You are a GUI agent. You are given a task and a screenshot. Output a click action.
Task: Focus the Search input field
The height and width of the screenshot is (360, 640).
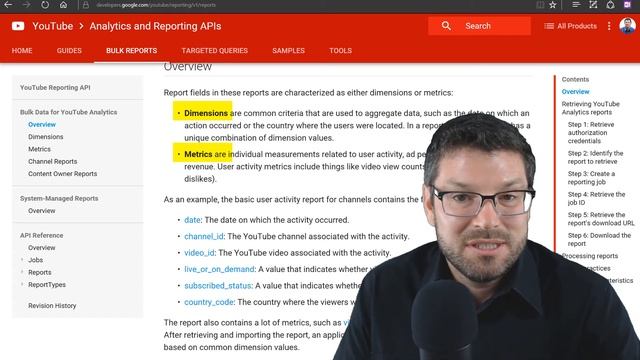[480, 26]
